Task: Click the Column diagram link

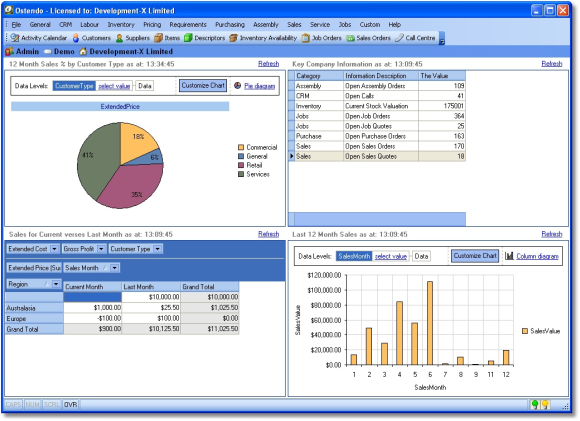Action: [x=537, y=256]
